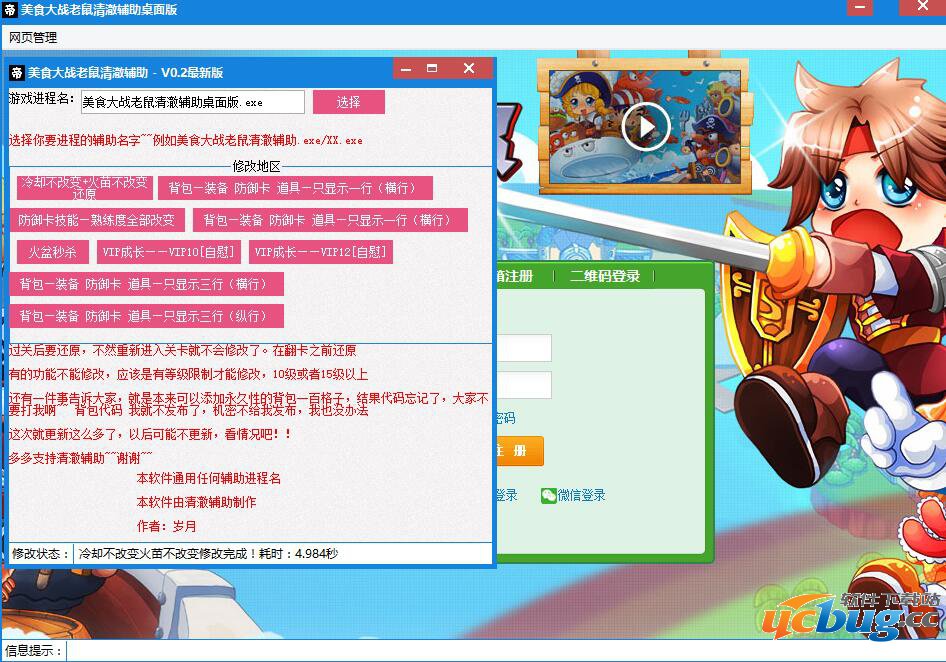The image size is (946, 662).
Task: Click the main window title bar icon
Action: point(10,10)
